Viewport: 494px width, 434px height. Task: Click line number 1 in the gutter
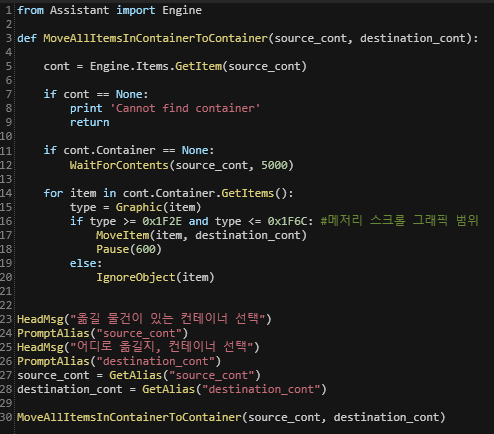click(x=9, y=10)
